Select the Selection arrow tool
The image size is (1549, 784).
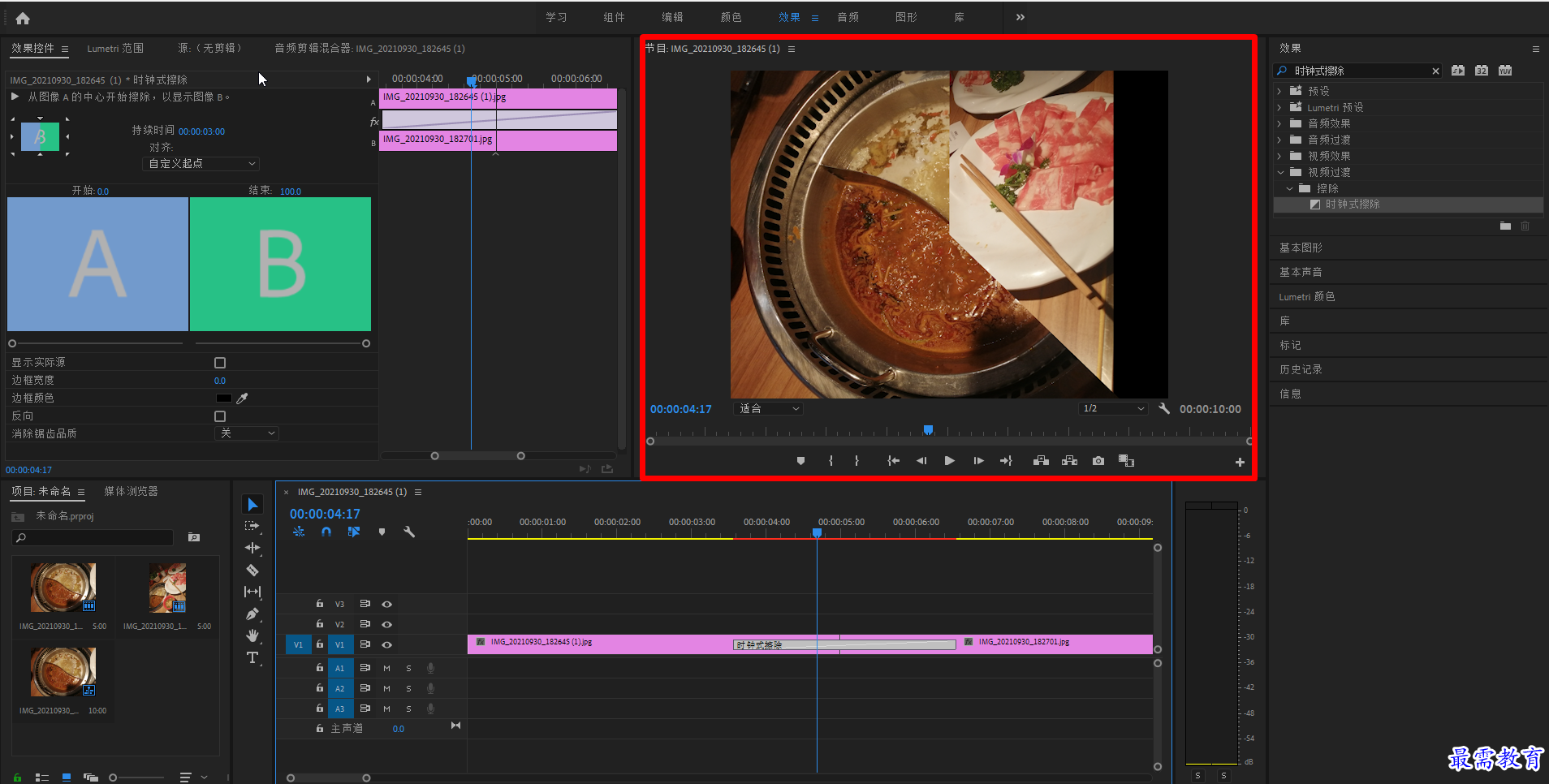click(252, 505)
